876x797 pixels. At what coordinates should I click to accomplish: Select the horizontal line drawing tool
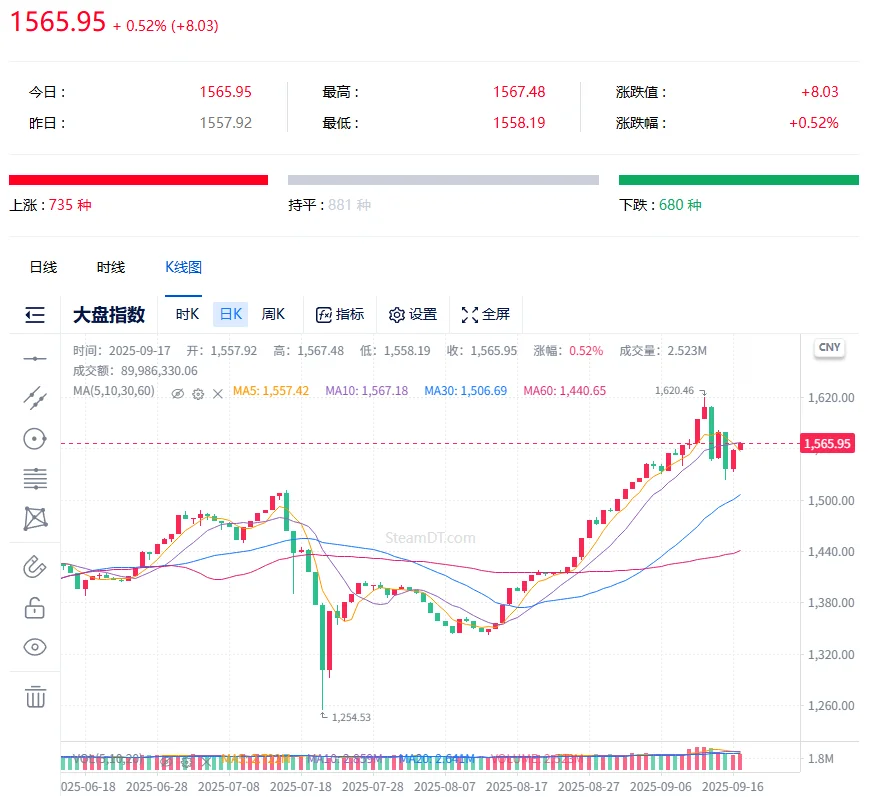(34, 357)
